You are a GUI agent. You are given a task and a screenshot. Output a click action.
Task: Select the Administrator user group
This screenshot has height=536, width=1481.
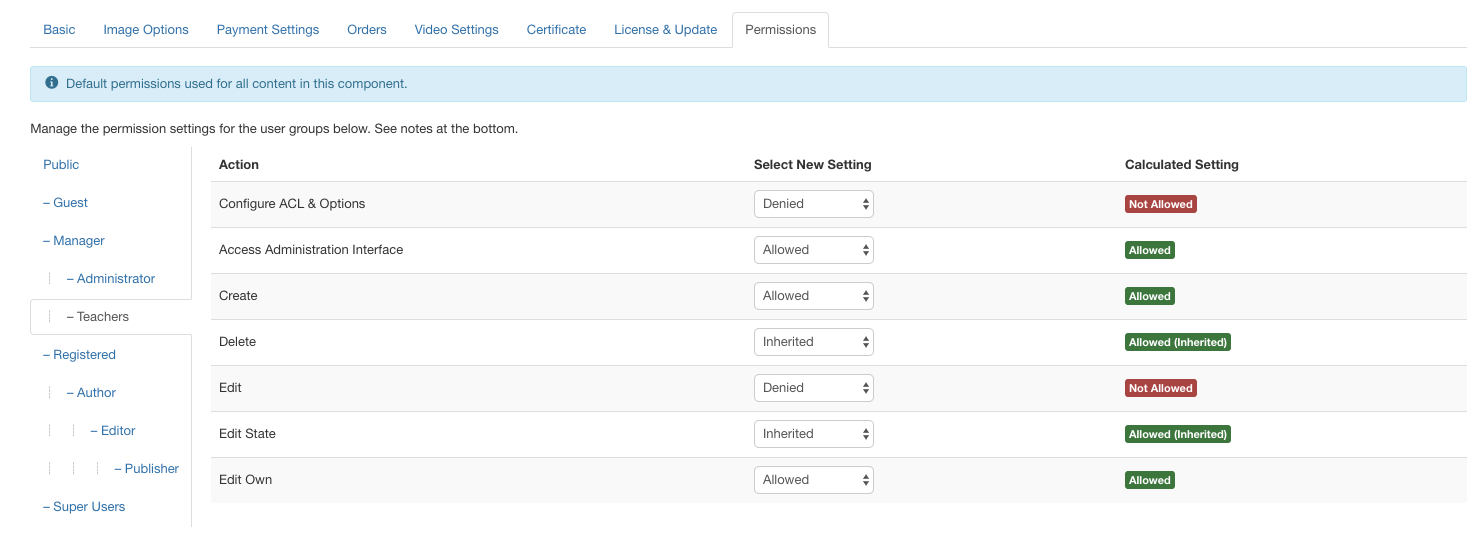tap(115, 279)
